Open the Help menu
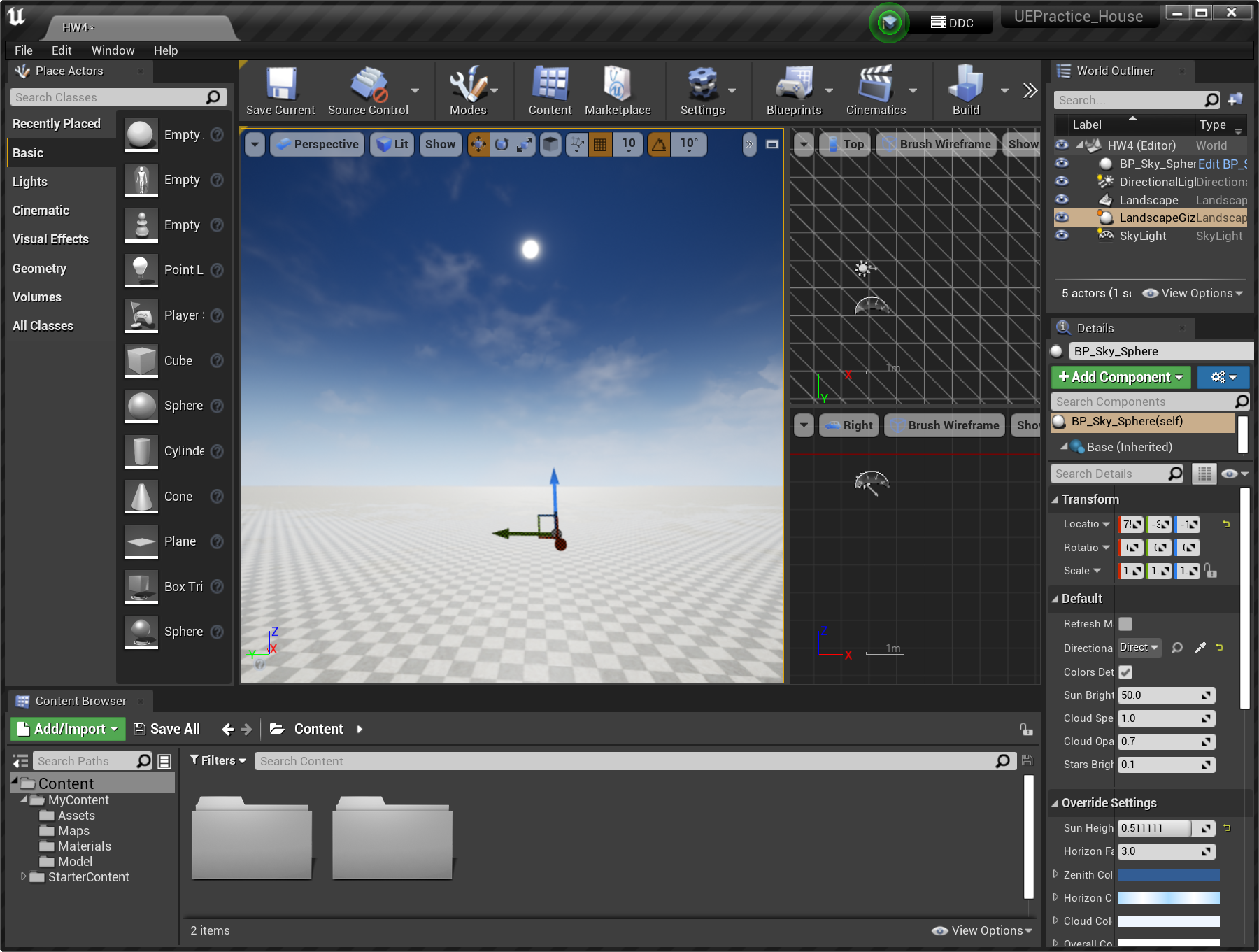The image size is (1259, 952). (x=166, y=50)
